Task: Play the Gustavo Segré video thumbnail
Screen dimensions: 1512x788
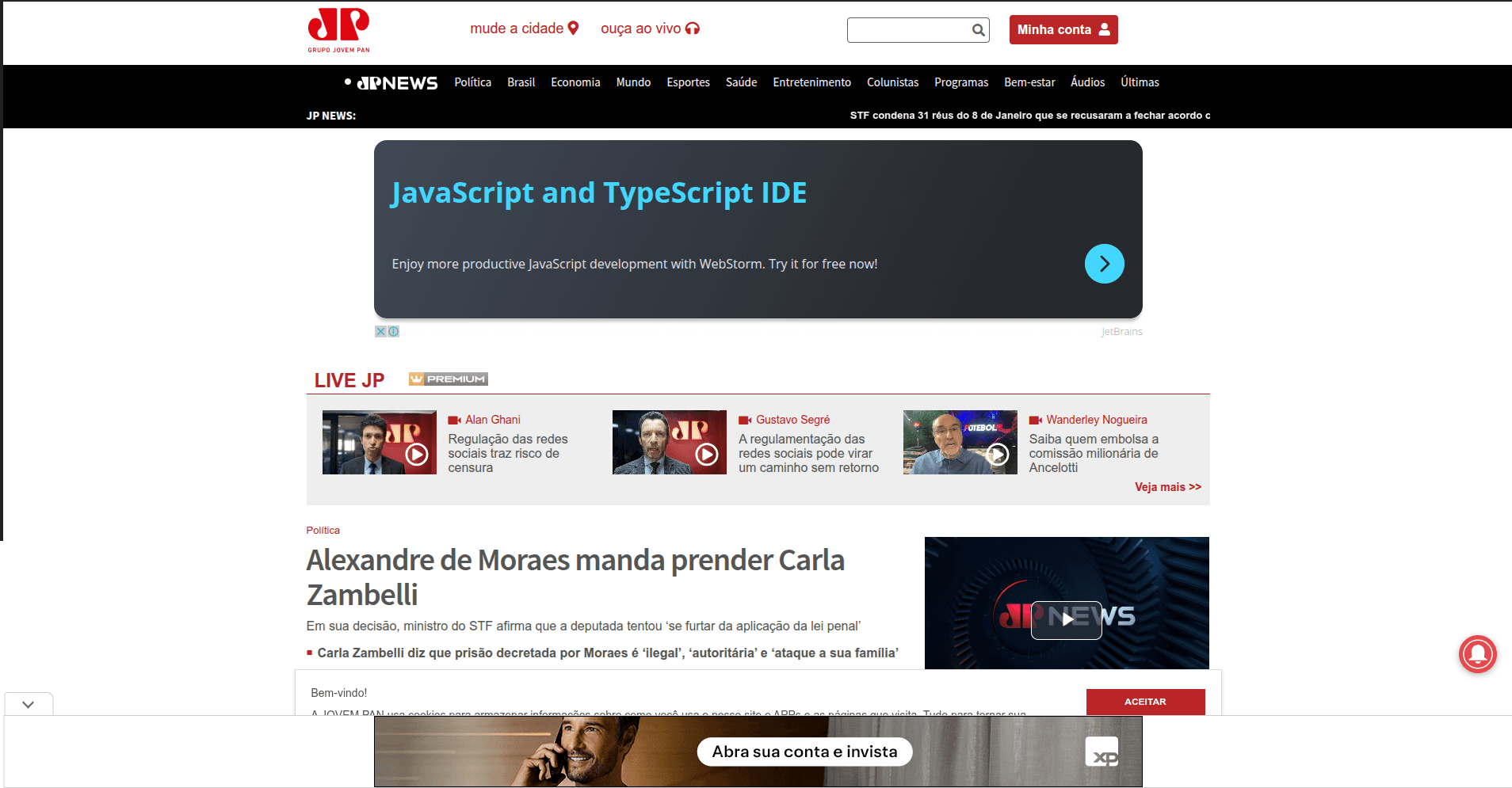Action: pyautogui.click(x=670, y=442)
